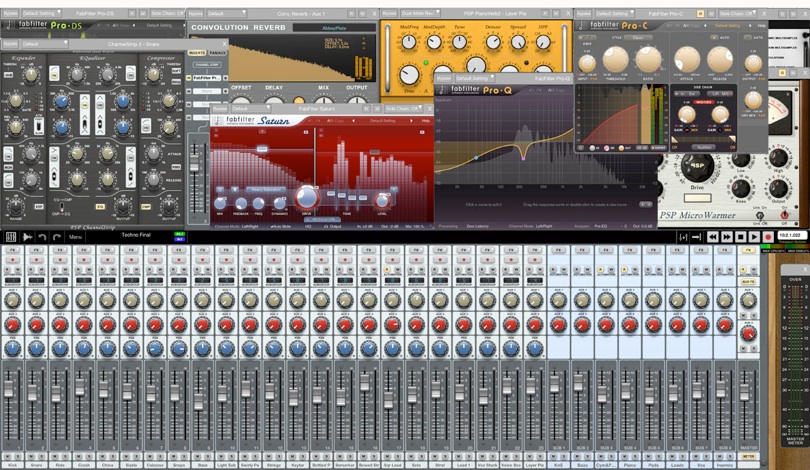Bypass the FabFilter Pro-C plugin

click(x=584, y=13)
